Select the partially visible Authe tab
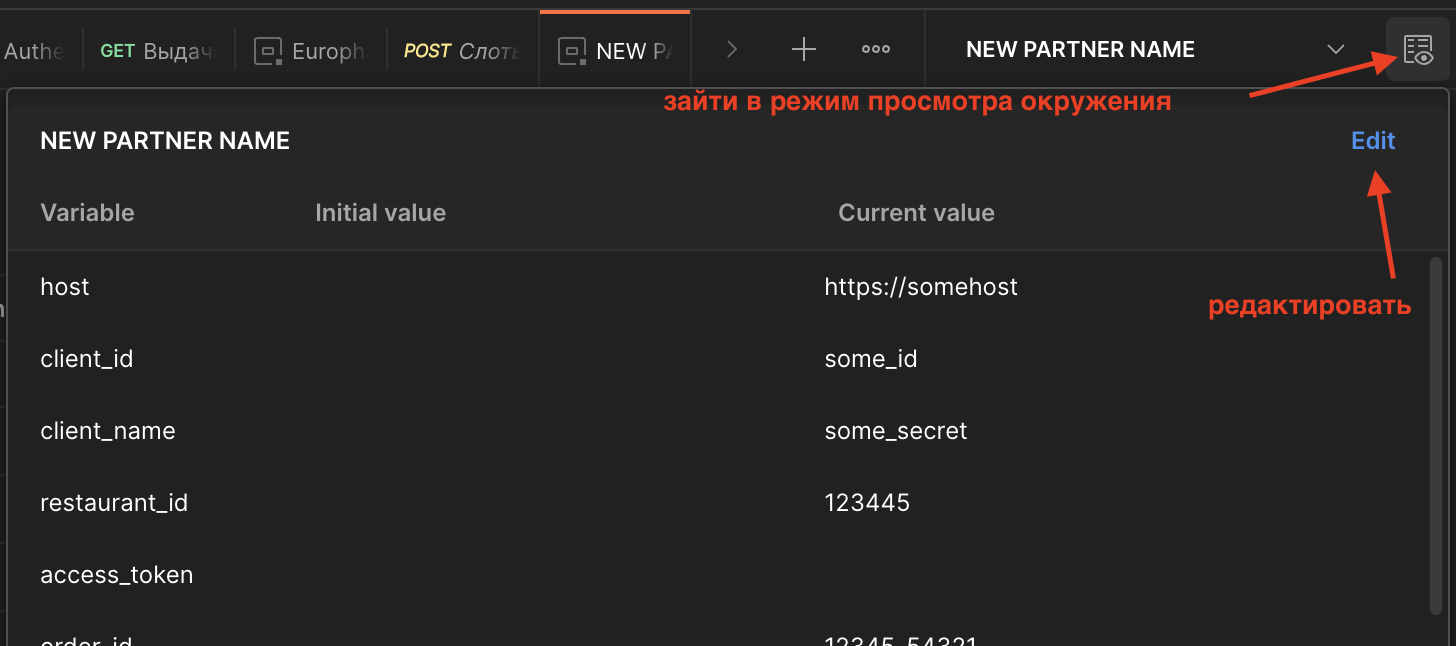Screen dimensions: 1456x646 (34, 51)
